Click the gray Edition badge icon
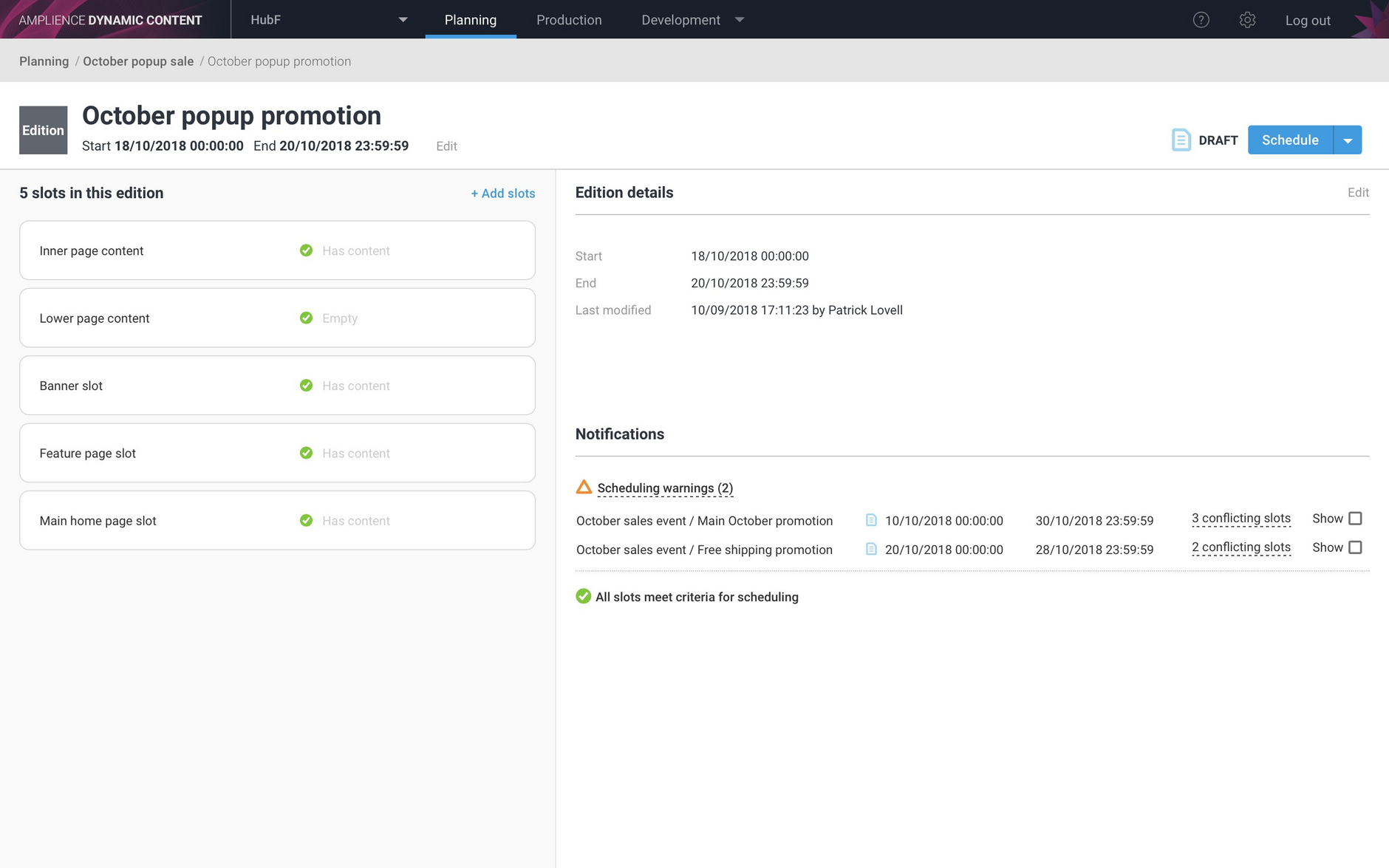 pyautogui.click(x=43, y=130)
